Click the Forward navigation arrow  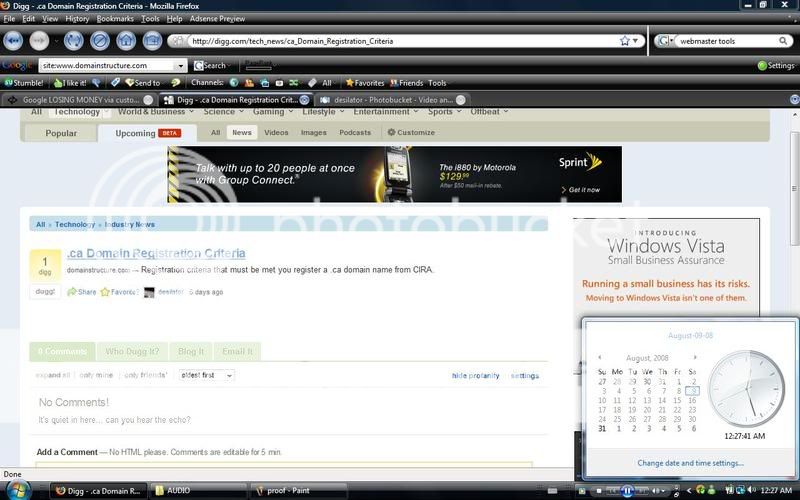coord(40,41)
